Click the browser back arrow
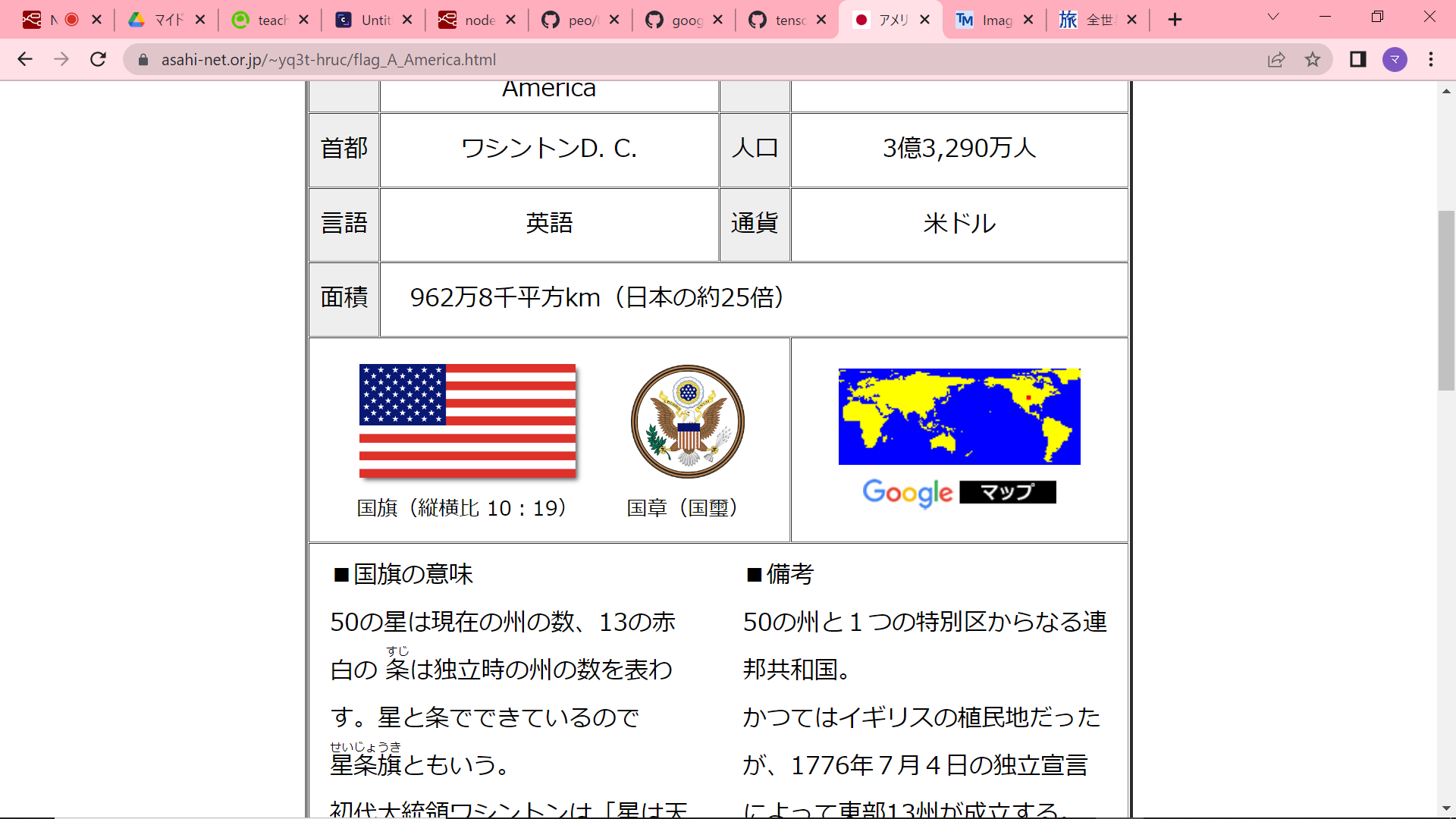The width and height of the screenshot is (1456, 819). tap(25, 59)
